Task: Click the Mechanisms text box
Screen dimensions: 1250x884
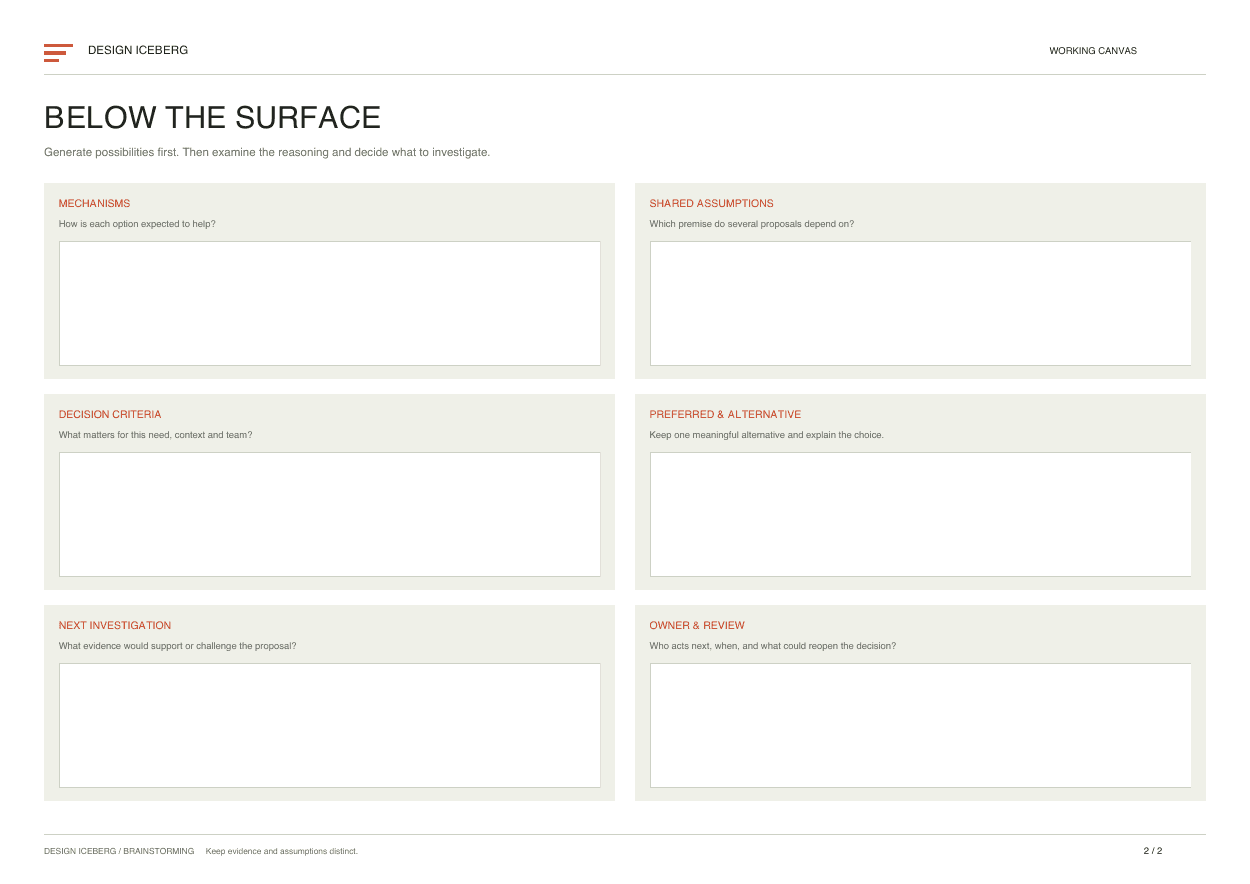Action: click(330, 303)
